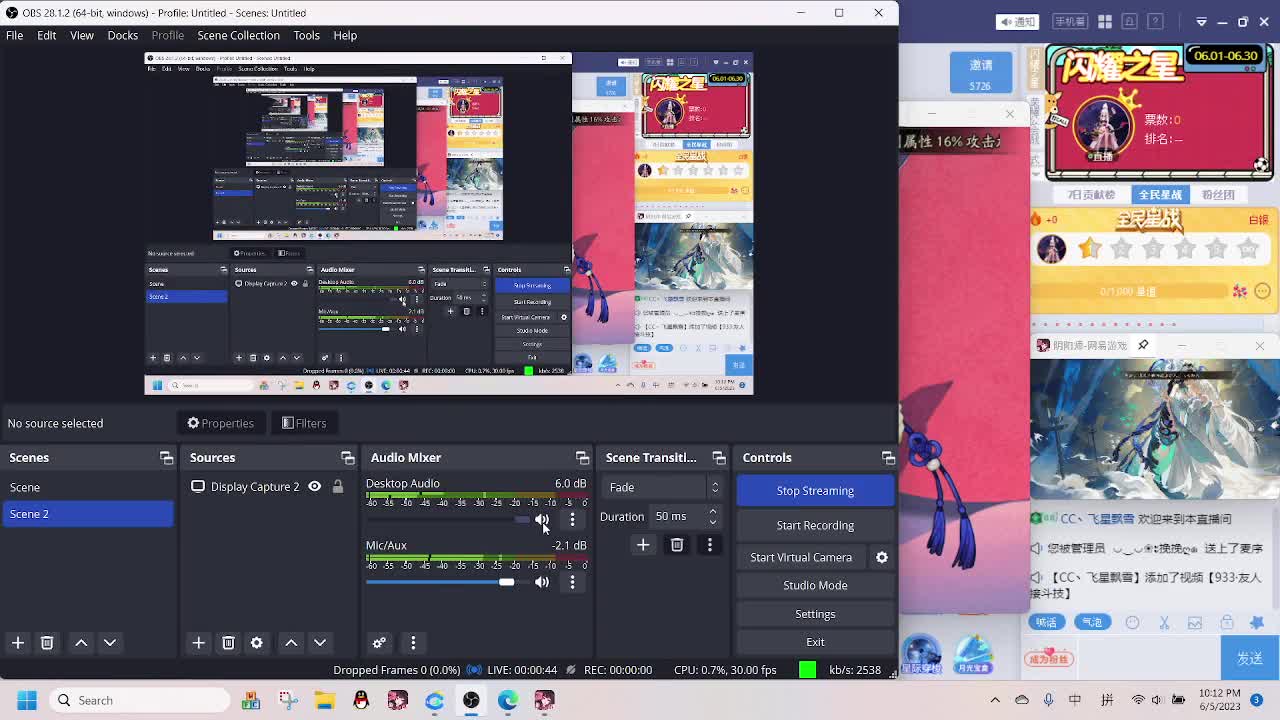Click scissors screenshot icon in chat toolbar
1280x720 pixels.
click(x=1164, y=622)
